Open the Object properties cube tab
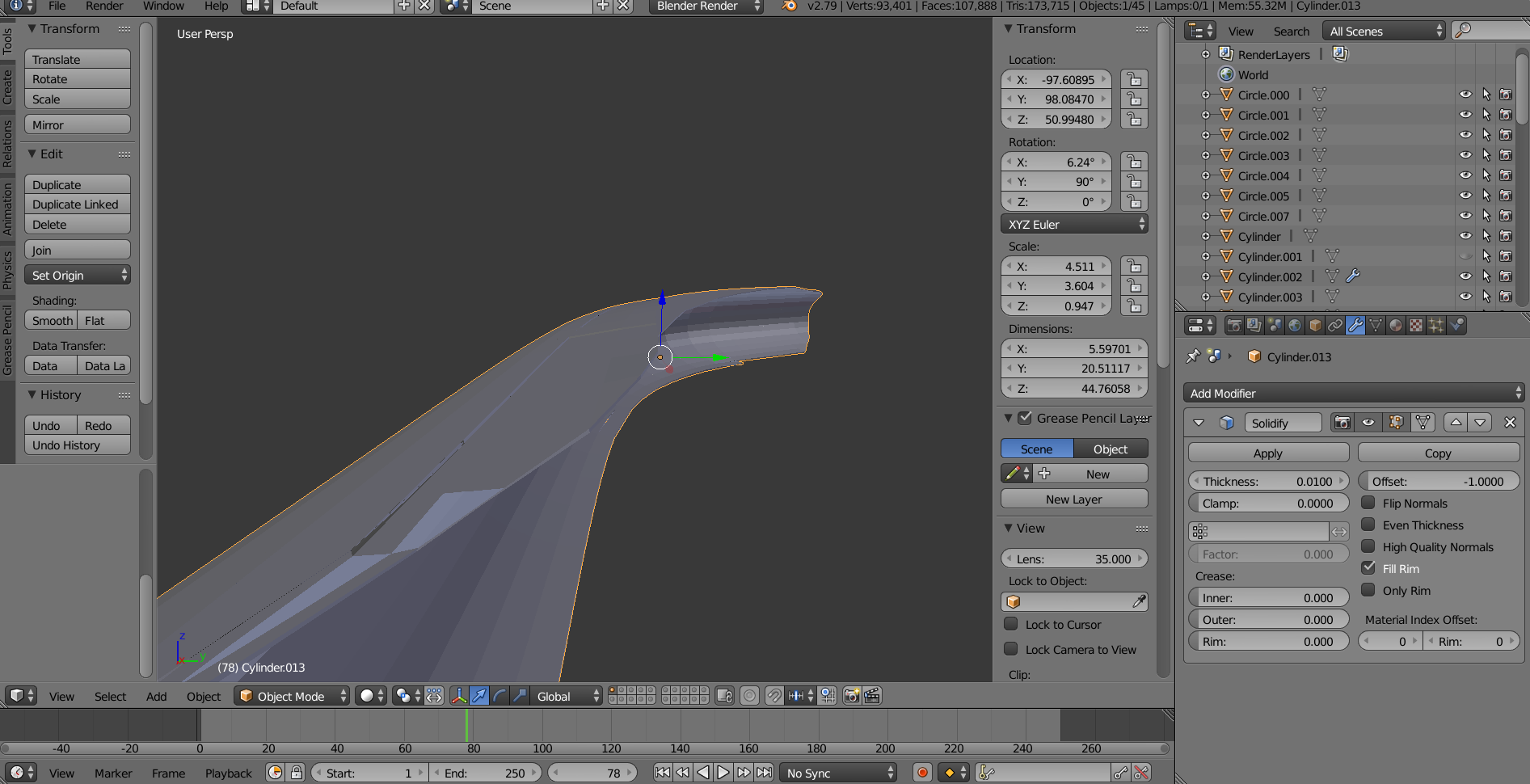This screenshot has height=784, width=1530. pyautogui.click(x=1315, y=325)
